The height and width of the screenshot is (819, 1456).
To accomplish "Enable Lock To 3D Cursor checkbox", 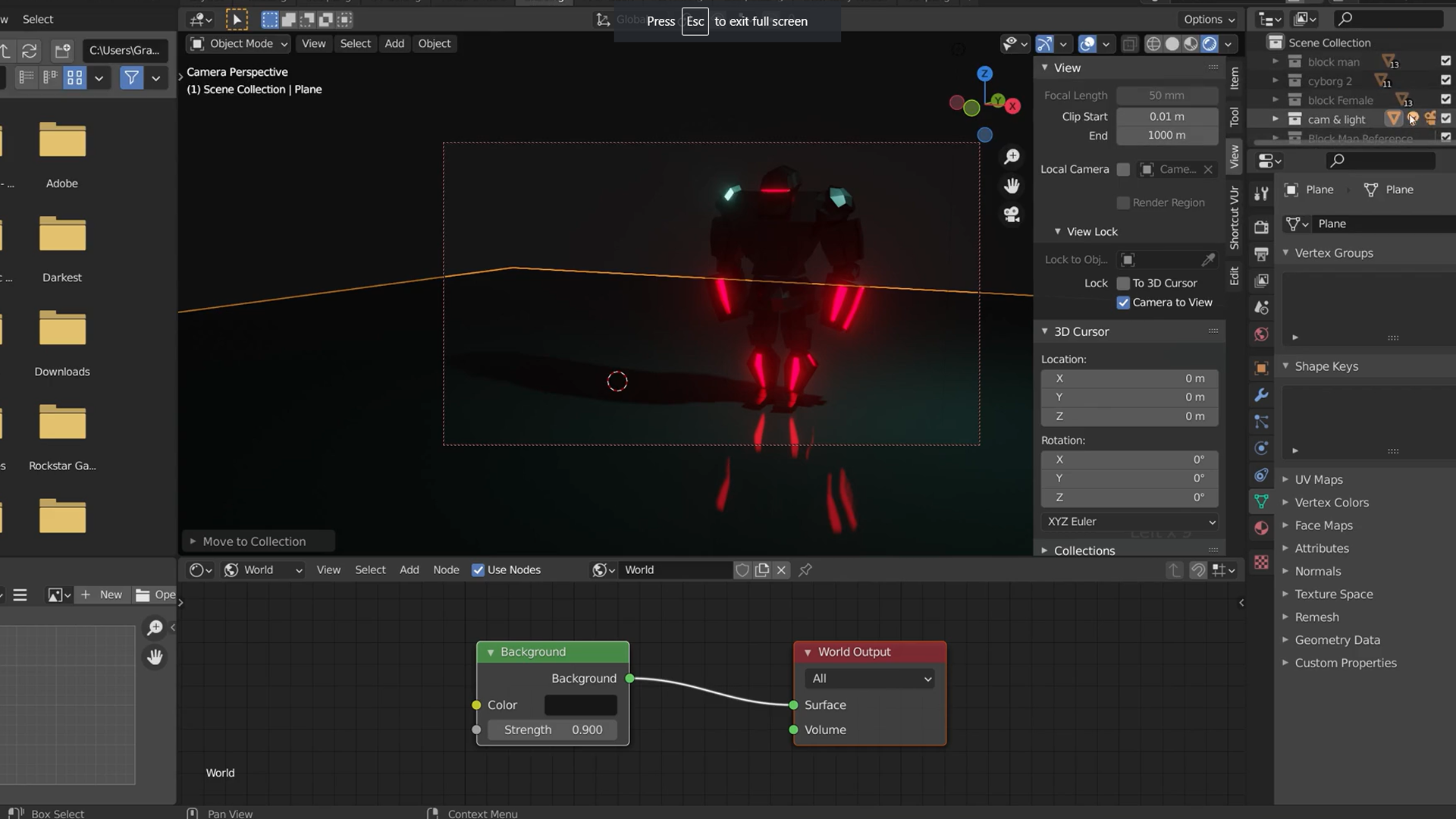I will (1123, 283).
